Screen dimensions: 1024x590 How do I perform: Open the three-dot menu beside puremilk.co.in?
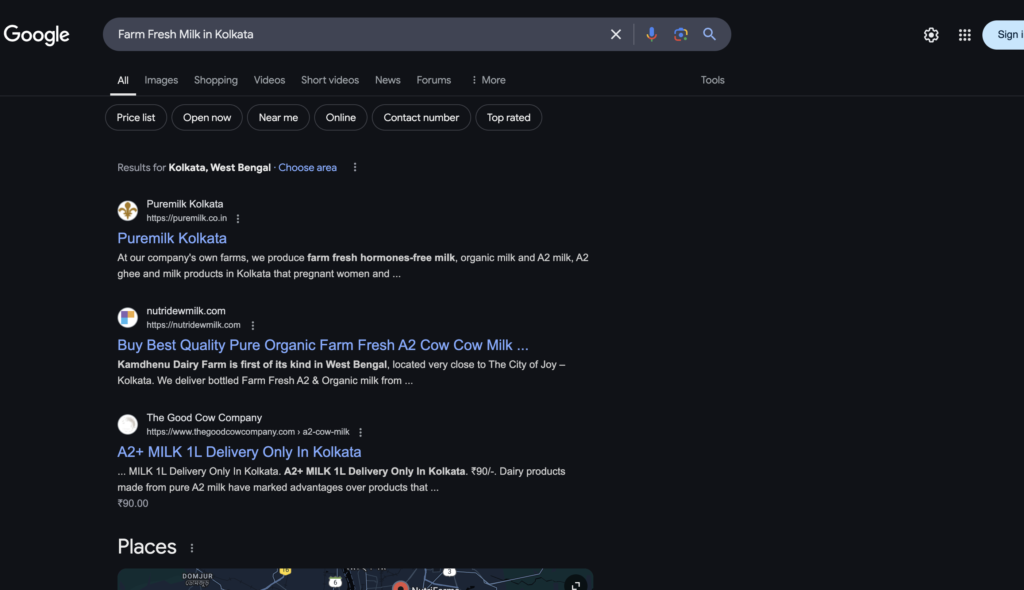click(238, 219)
